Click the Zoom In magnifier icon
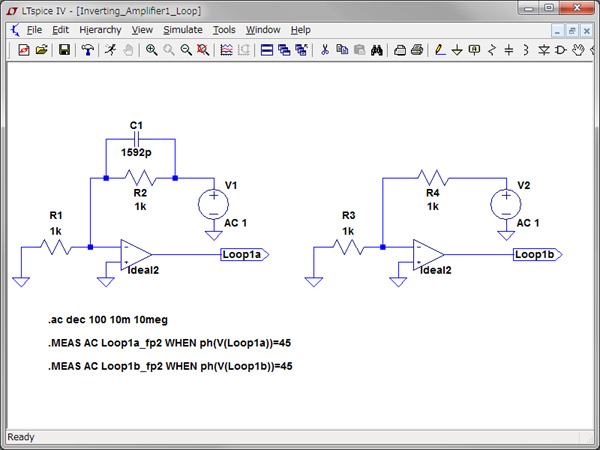 click(152, 50)
